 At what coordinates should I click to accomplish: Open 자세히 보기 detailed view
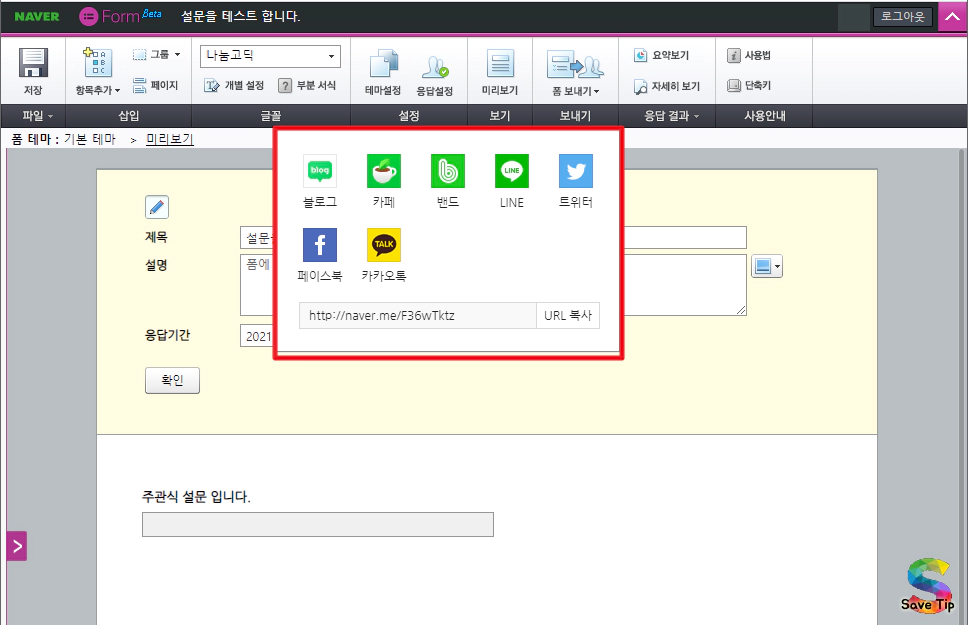(x=667, y=86)
